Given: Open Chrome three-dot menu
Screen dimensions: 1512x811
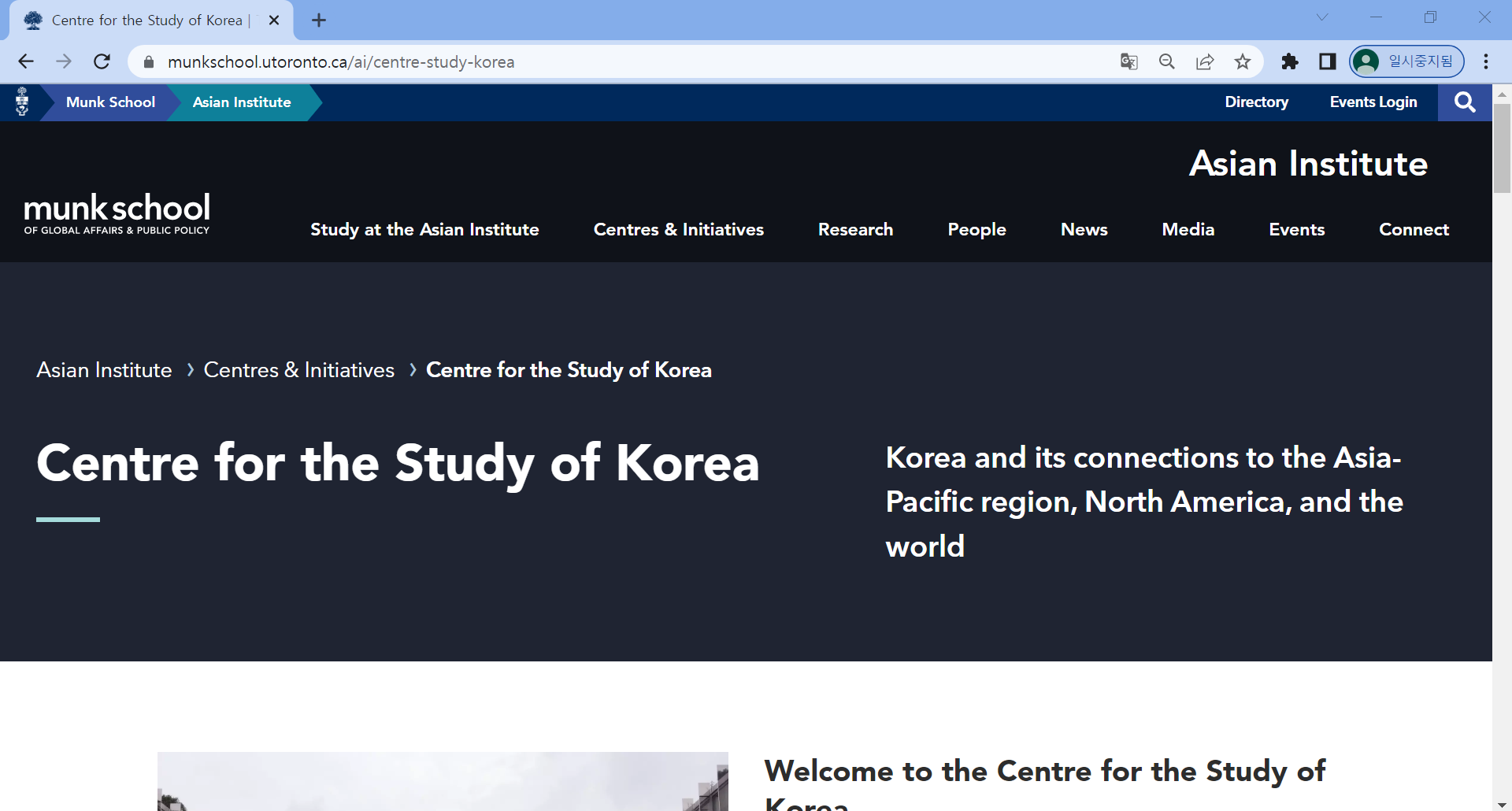Looking at the screenshot, I should point(1486,61).
